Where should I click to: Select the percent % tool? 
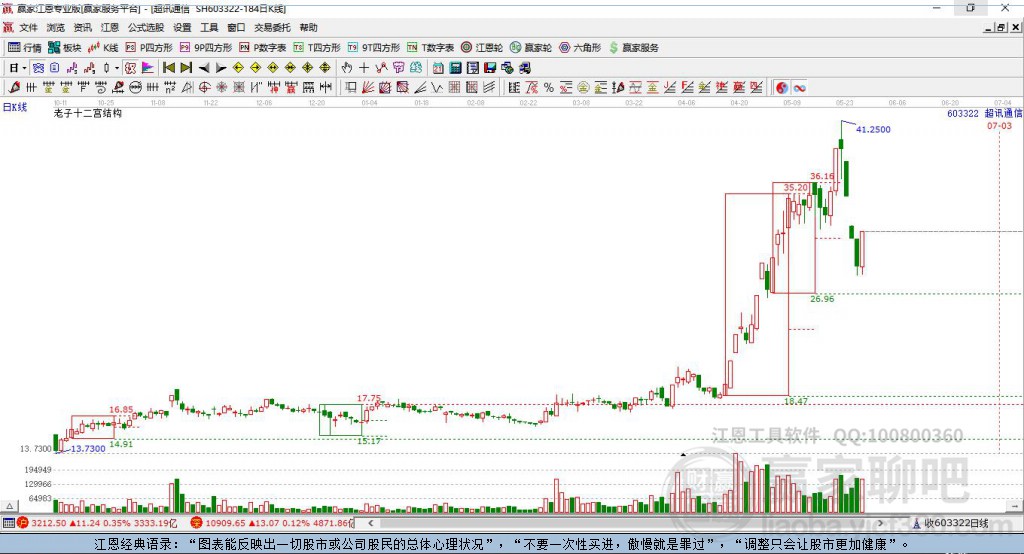pos(549,88)
